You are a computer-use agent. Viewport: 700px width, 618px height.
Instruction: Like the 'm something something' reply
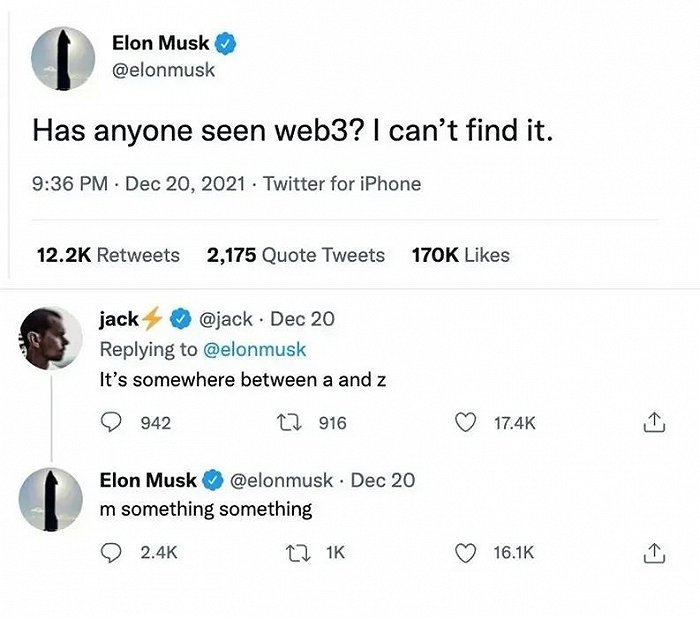tap(464, 552)
